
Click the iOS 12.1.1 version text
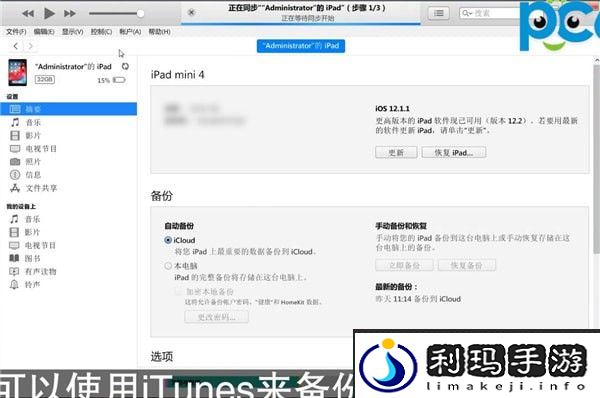pyautogui.click(x=392, y=109)
